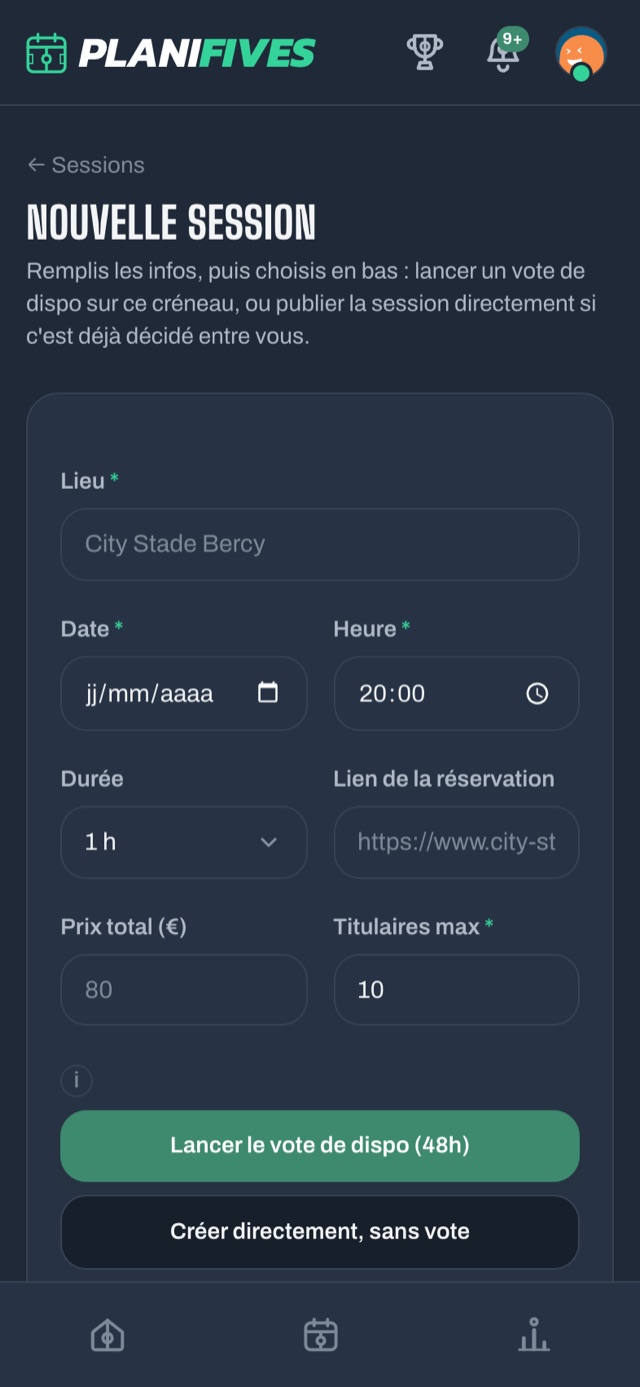Open the time picker clock icon

[537, 693]
